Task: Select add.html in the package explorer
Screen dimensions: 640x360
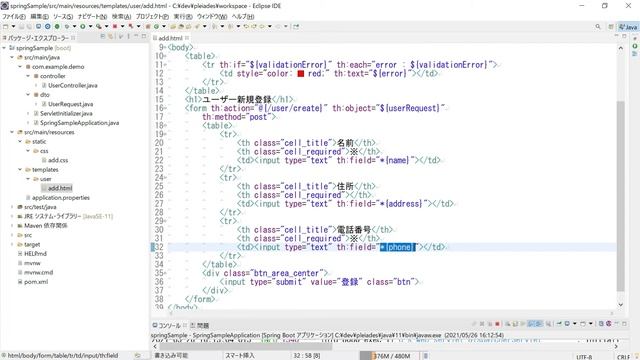Action: click(60, 188)
